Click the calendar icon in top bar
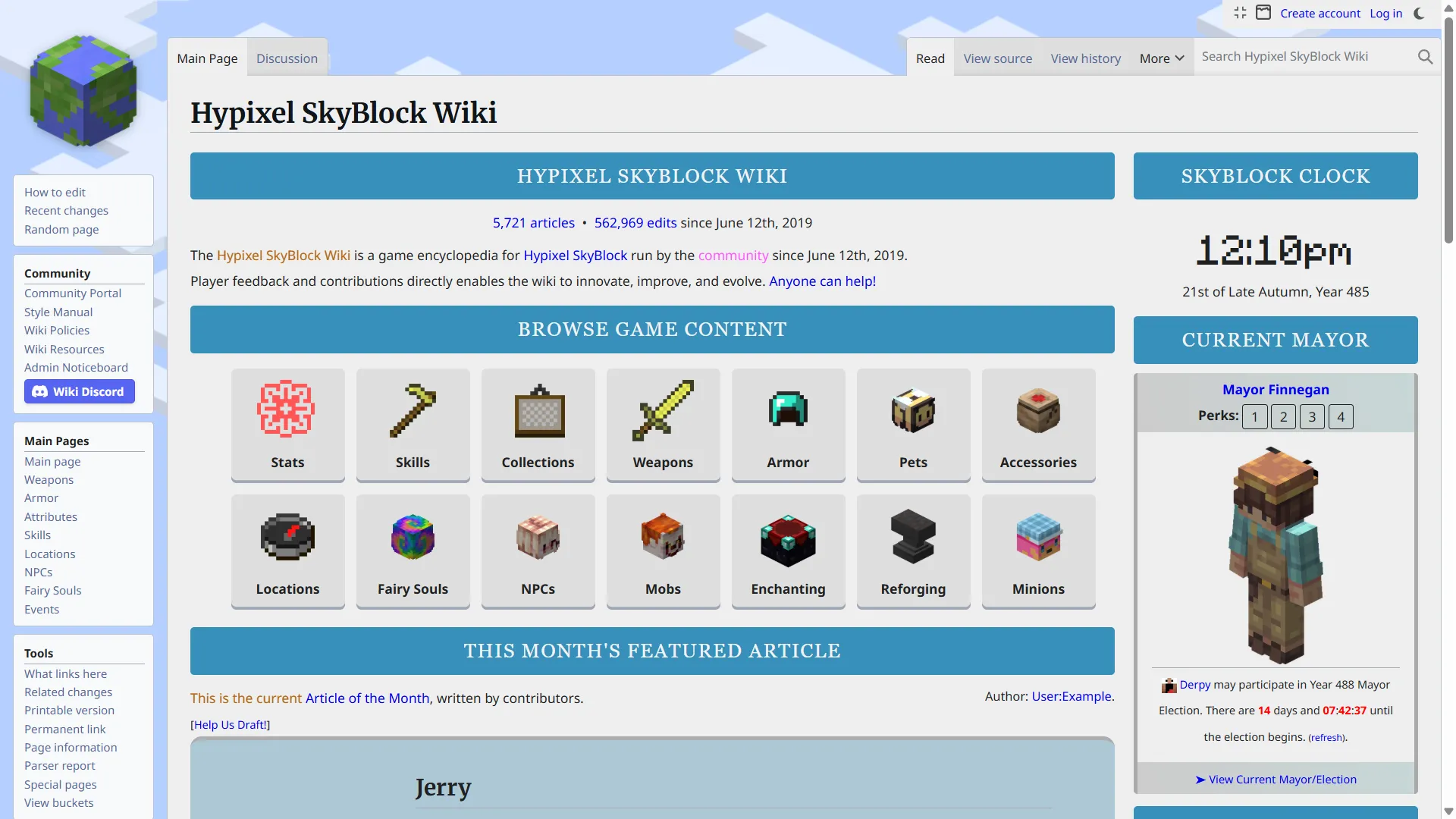This screenshot has width=1456, height=819. click(x=1263, y=13)
